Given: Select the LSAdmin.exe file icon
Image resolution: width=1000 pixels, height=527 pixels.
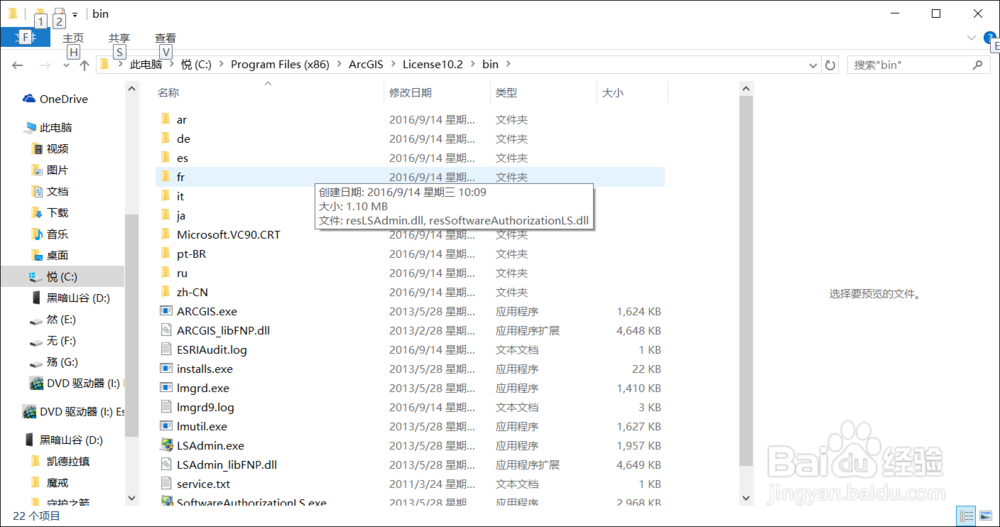Looking at the screenshot, I should (x=166, y=445).
